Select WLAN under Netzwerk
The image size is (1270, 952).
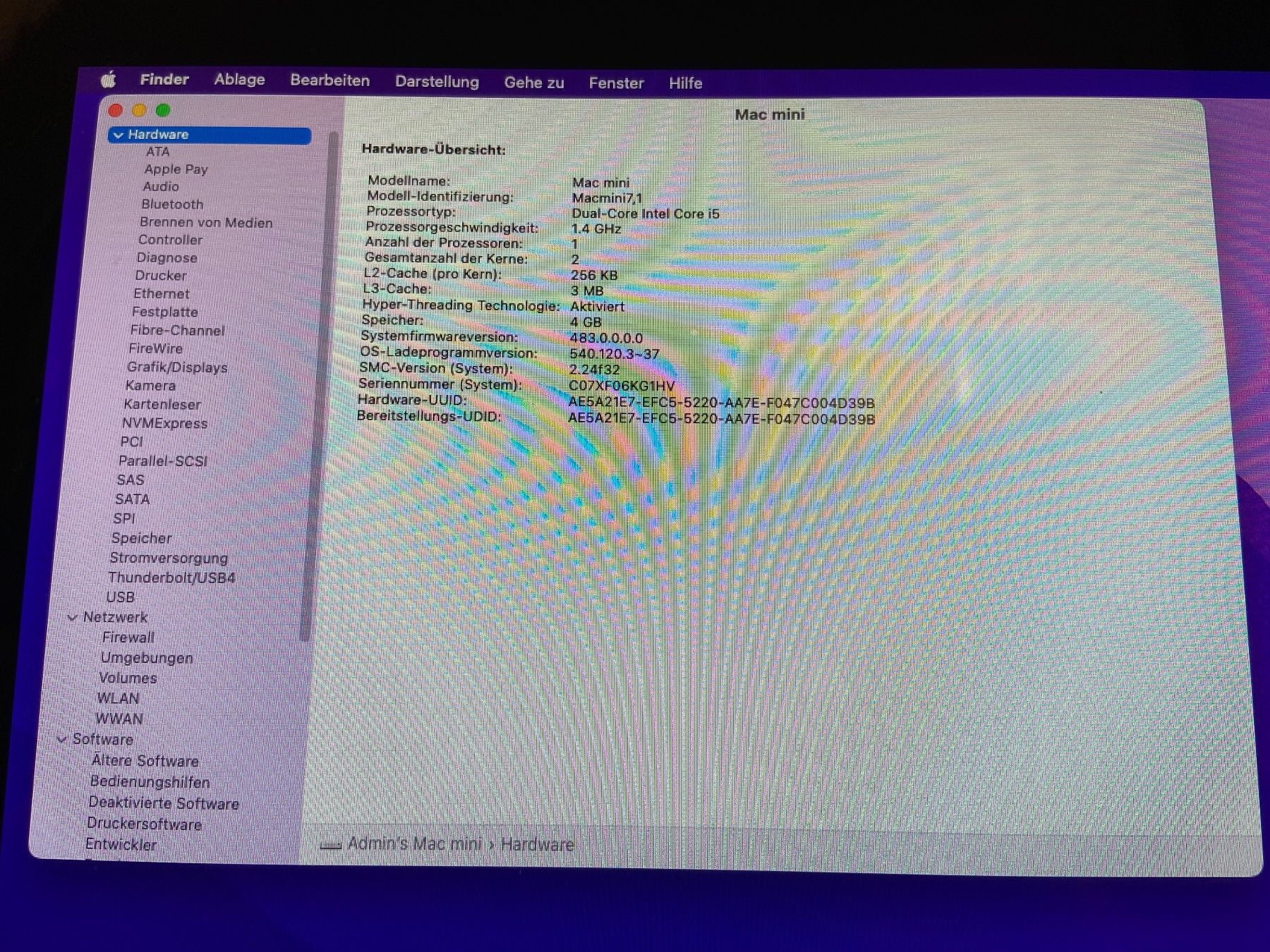coord(118,698)
